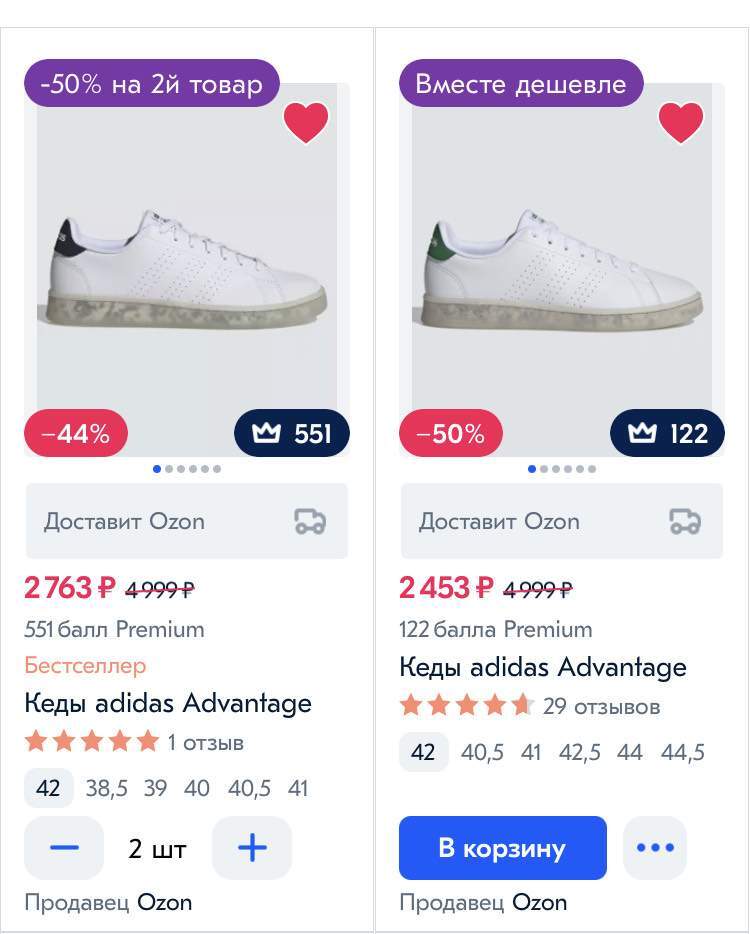Unfavorite the left adidas sneaker via heart icon
The width and height of the screenshot is (750, 934).
click(x=306, y=122)
